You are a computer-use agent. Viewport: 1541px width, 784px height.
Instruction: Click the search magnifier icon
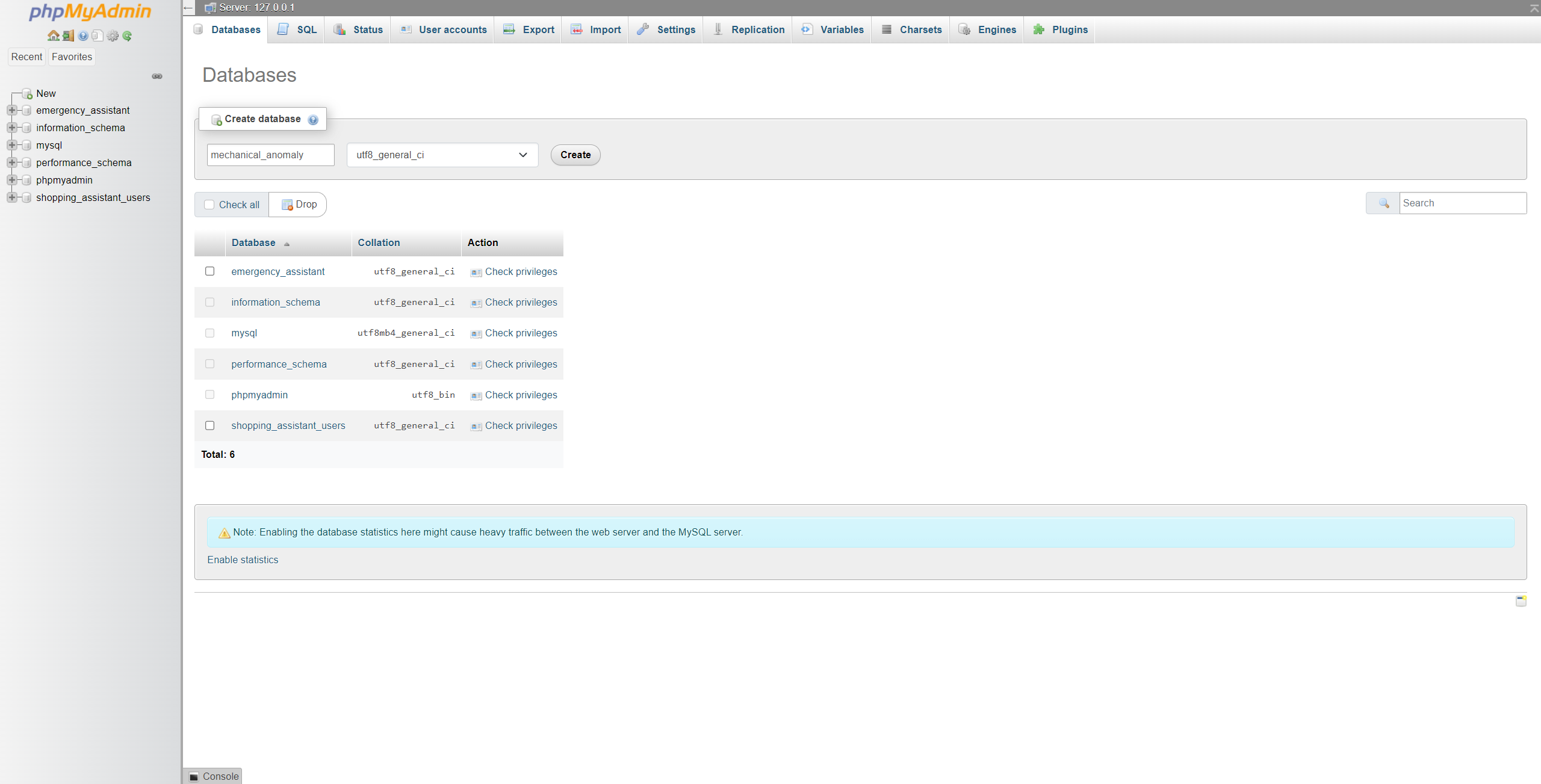pyautogui.click(x=1384, y=203)
